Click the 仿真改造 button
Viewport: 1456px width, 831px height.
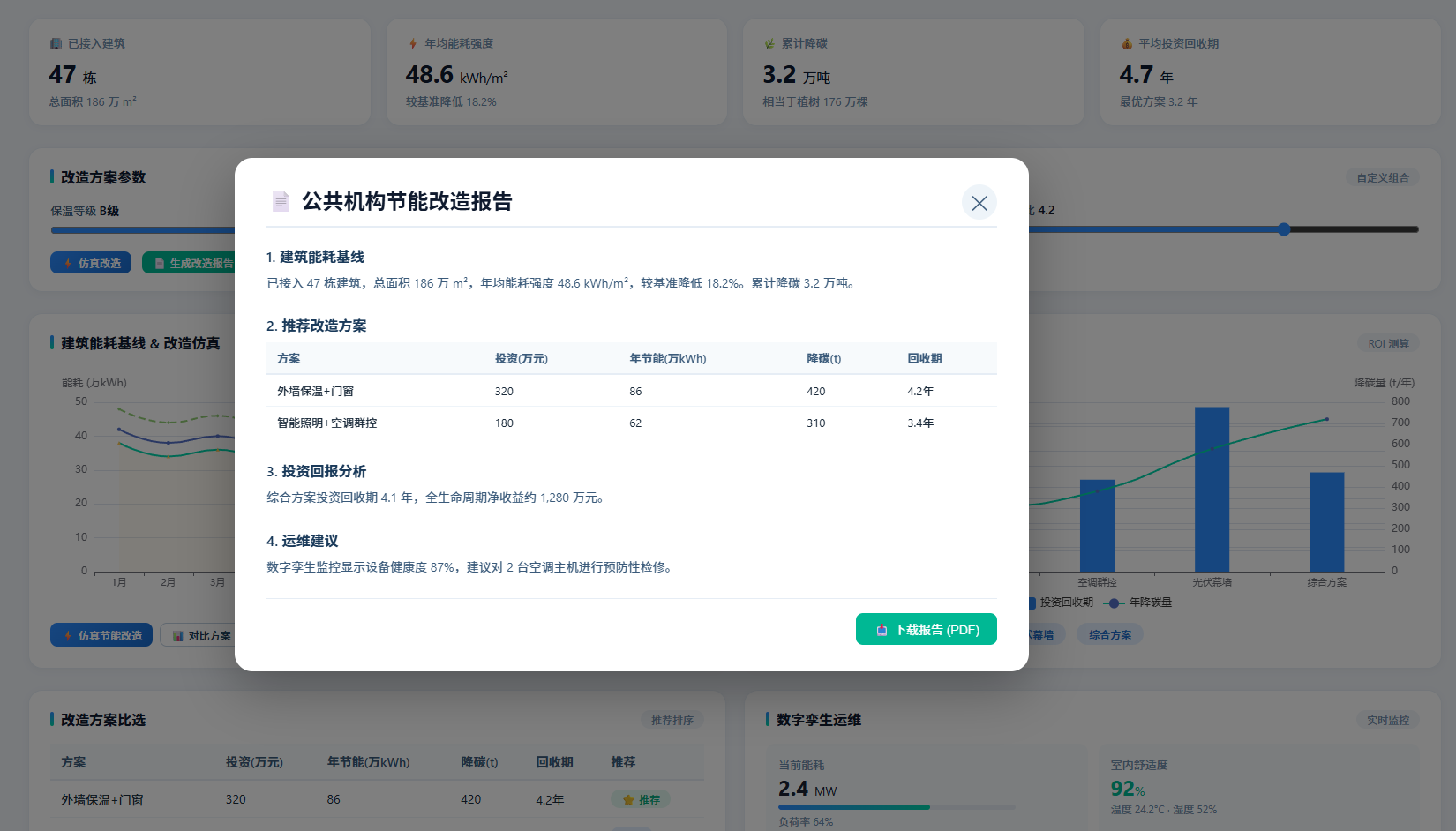(x=91, y=263)
